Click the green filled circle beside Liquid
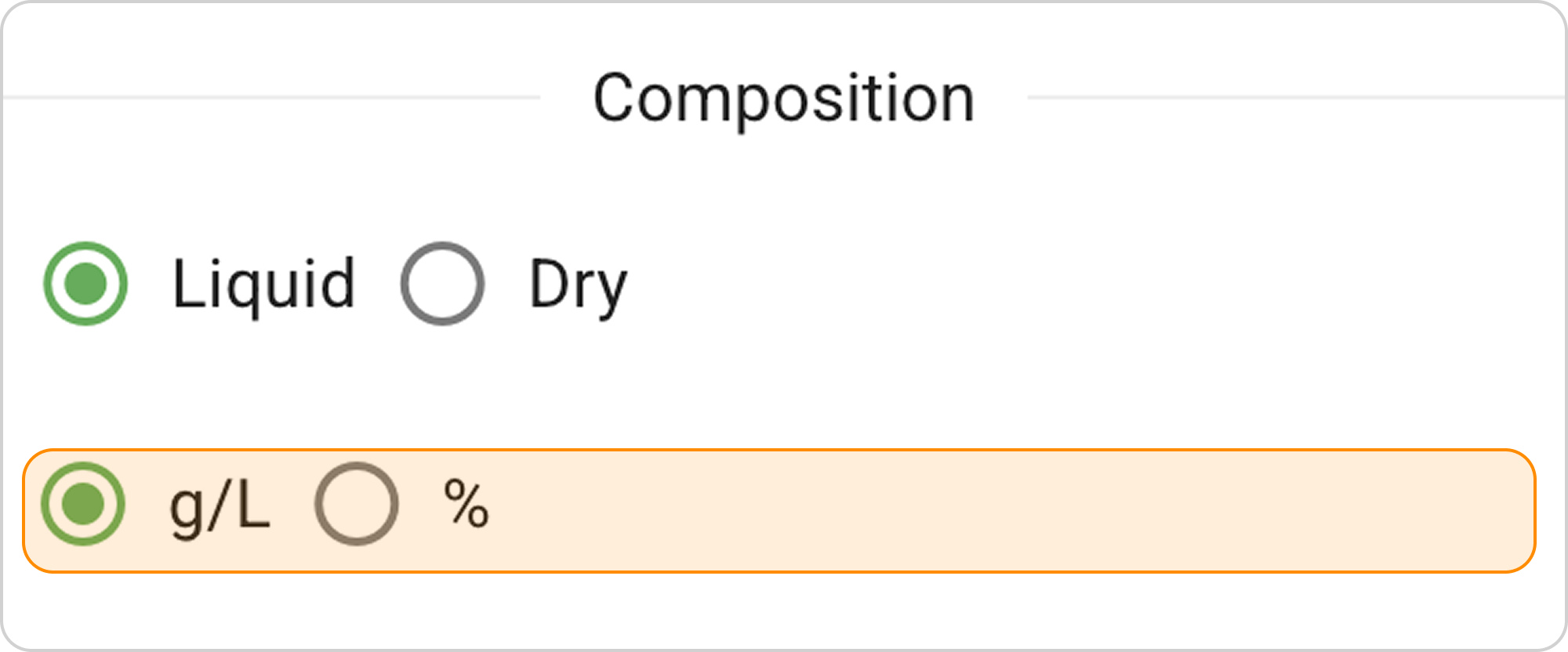 (85, 283)
